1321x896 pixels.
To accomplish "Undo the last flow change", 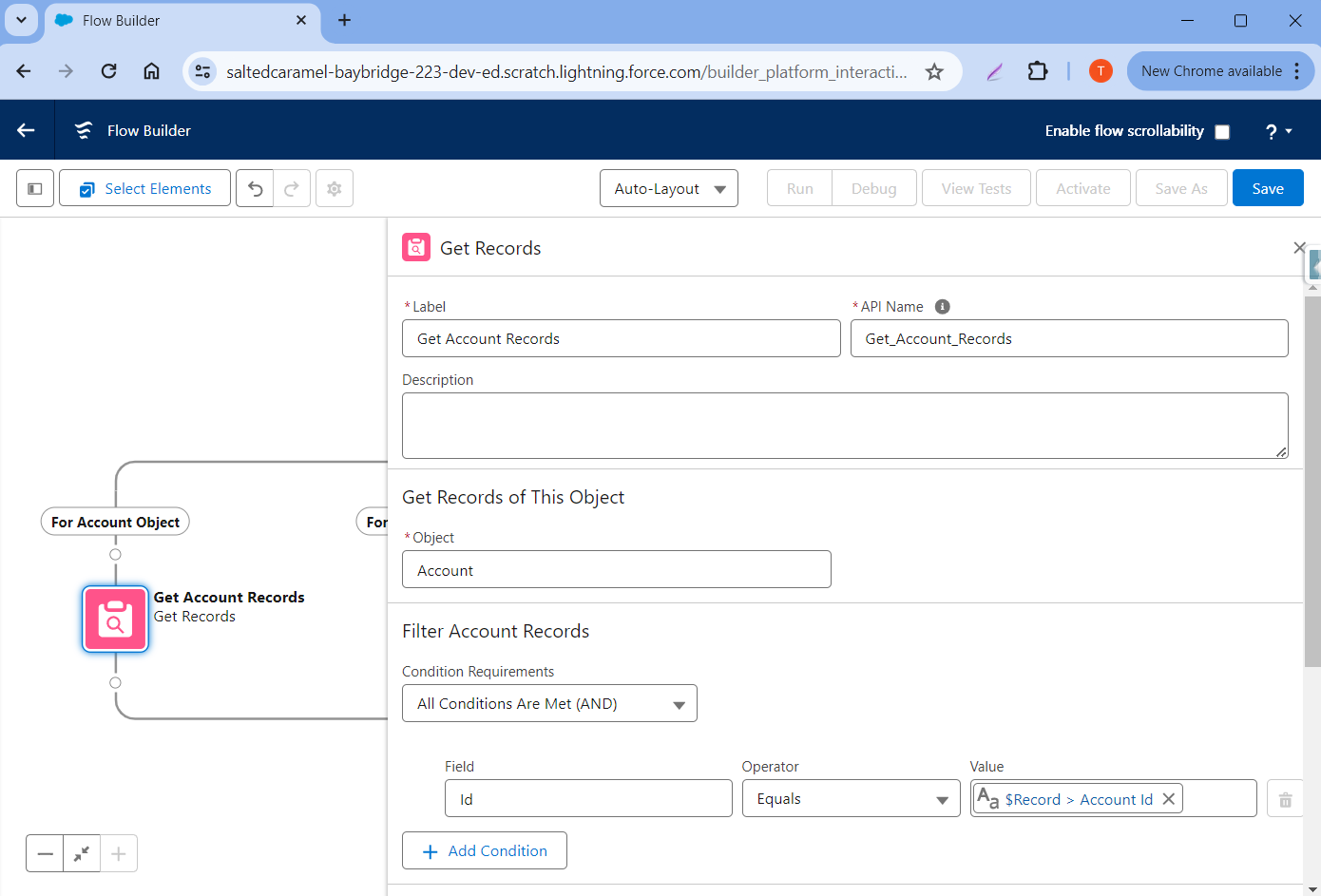I will tap(255, 188).
